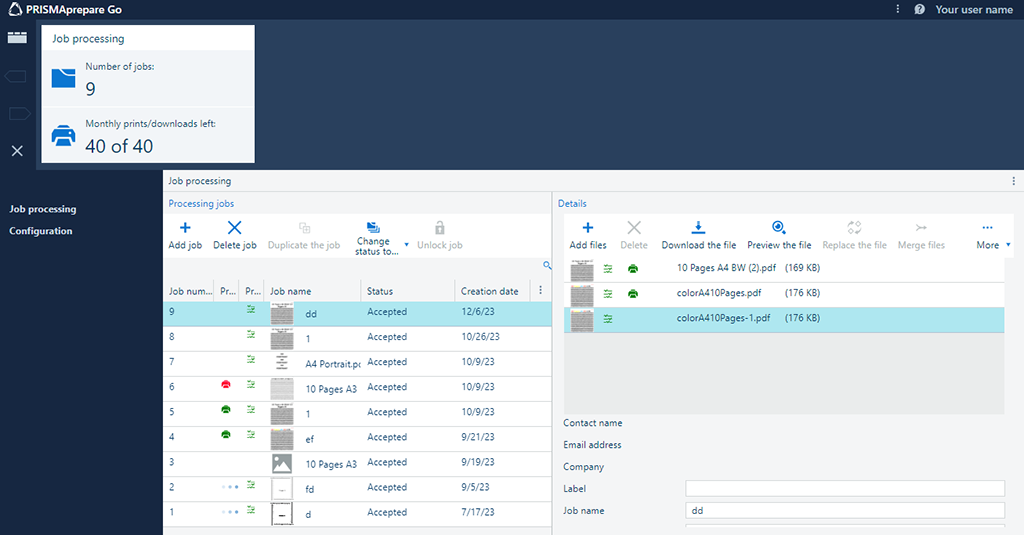Click the Preview the file magnifier icon

[778, 227]
